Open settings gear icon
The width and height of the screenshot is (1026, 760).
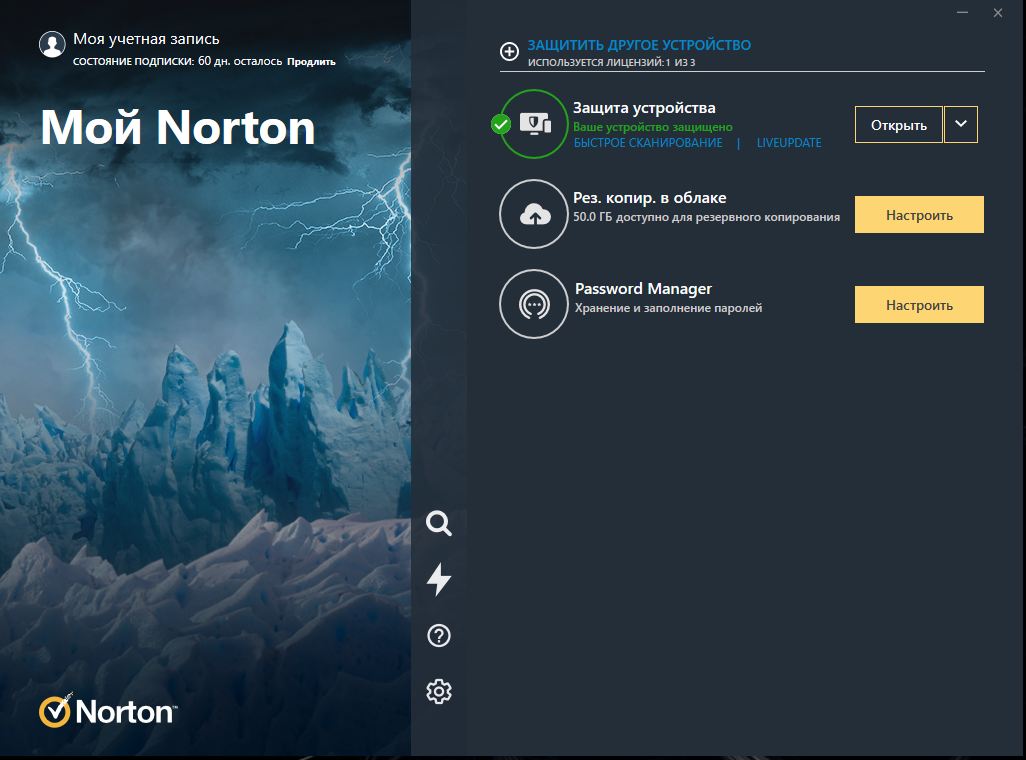[438, 691]
